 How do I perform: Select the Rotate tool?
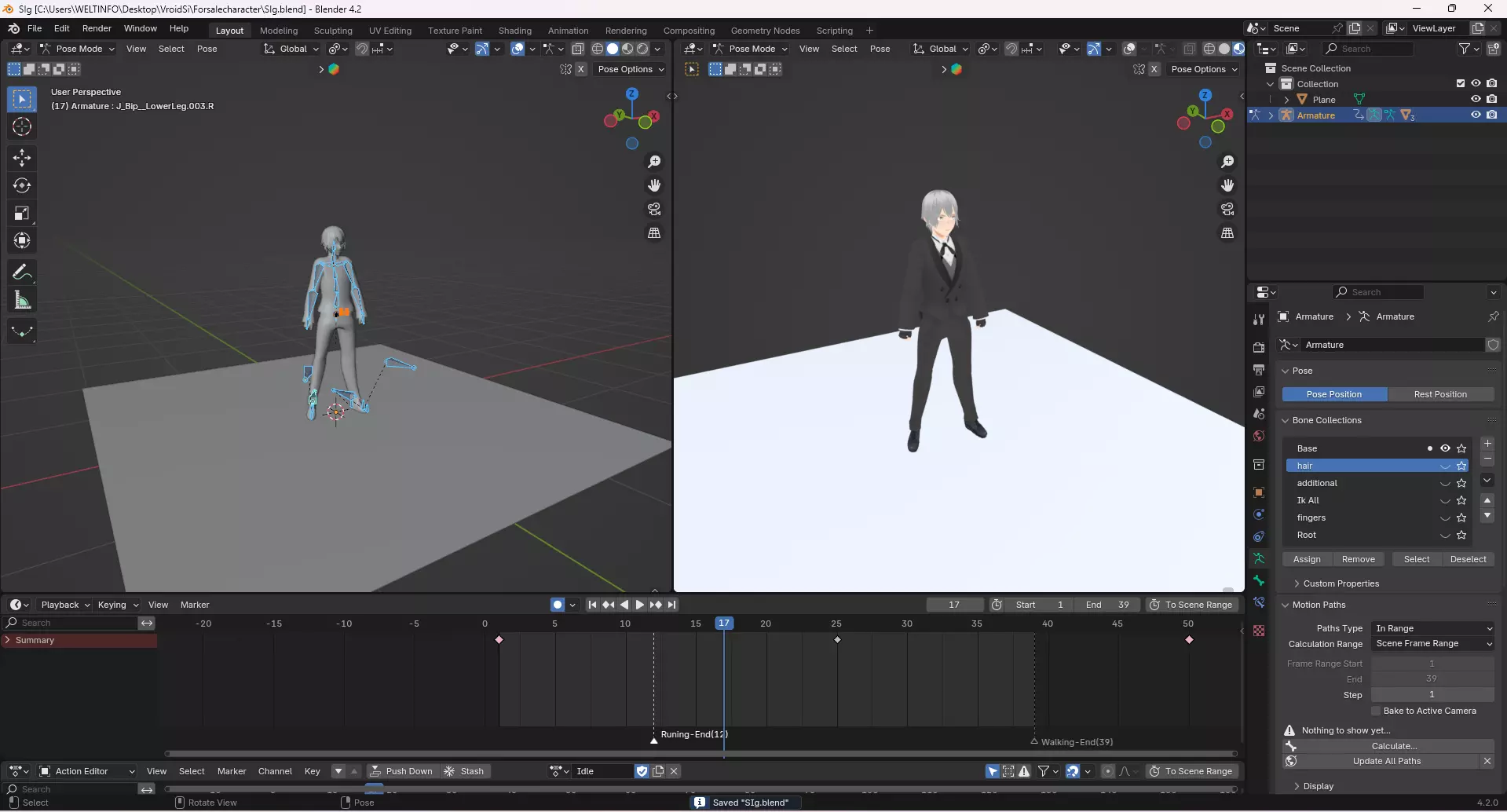pyautogui.click(x=22, y=185)
